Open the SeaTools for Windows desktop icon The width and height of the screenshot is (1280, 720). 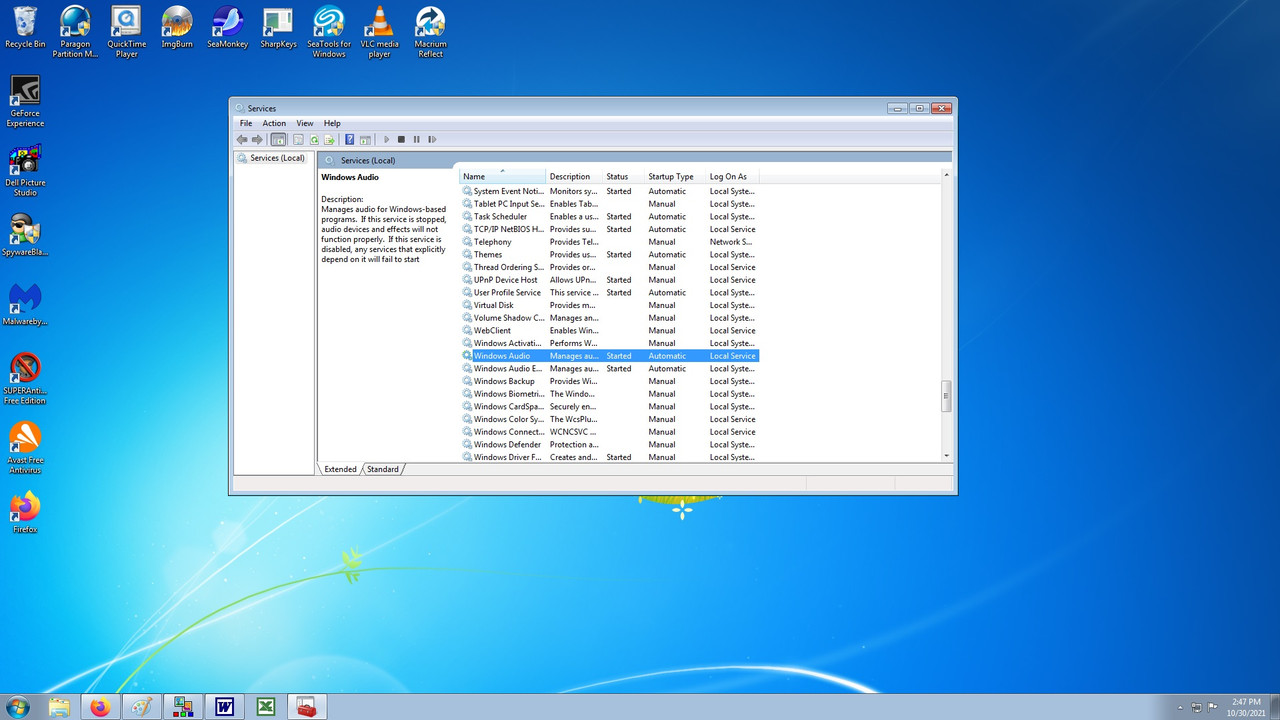(x=329, y=32)
